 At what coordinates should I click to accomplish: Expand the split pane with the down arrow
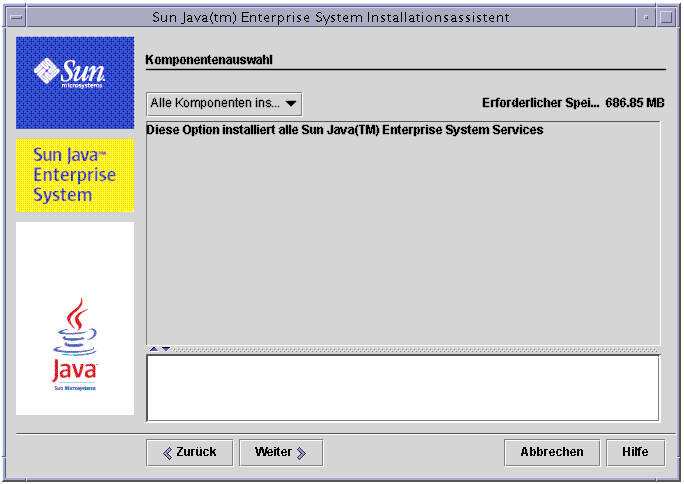pyautogui.click(x=166, y=349)
